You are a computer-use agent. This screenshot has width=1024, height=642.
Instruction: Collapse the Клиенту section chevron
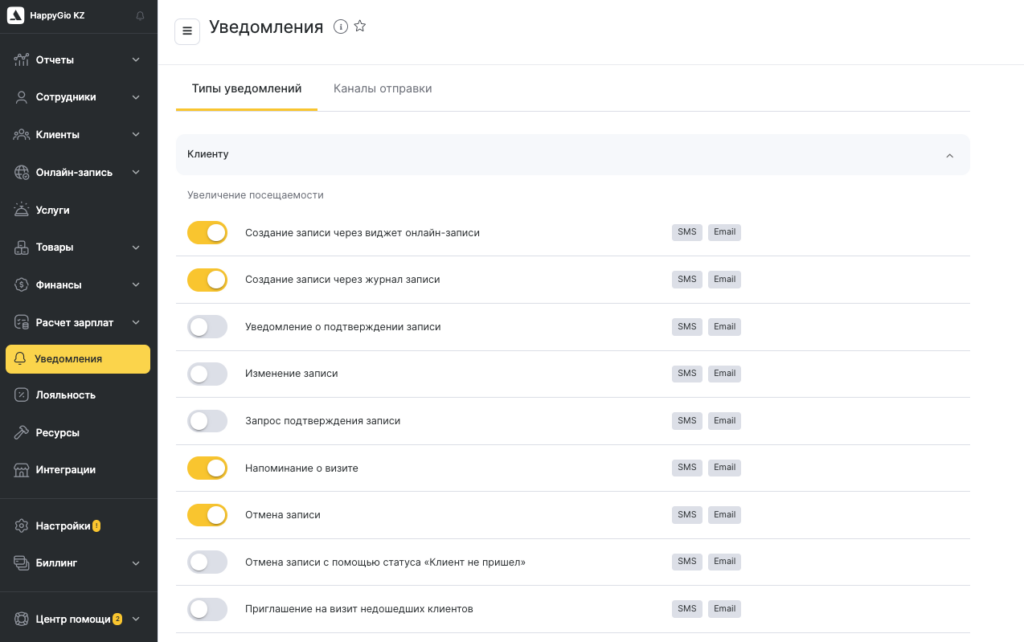(950, 155)
